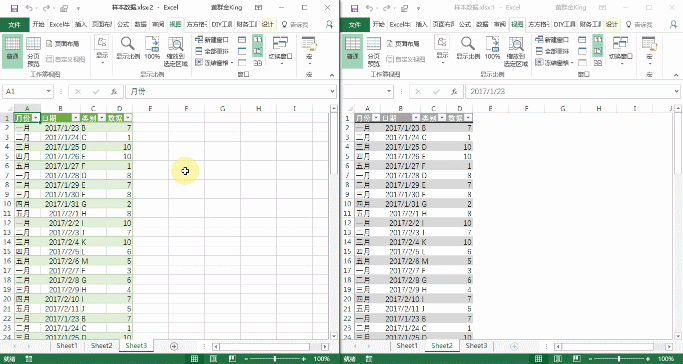
Task: Toggle synchronous scrolling in xlsx:2 window
Action: pyautogui.click(x=257, y=51)
